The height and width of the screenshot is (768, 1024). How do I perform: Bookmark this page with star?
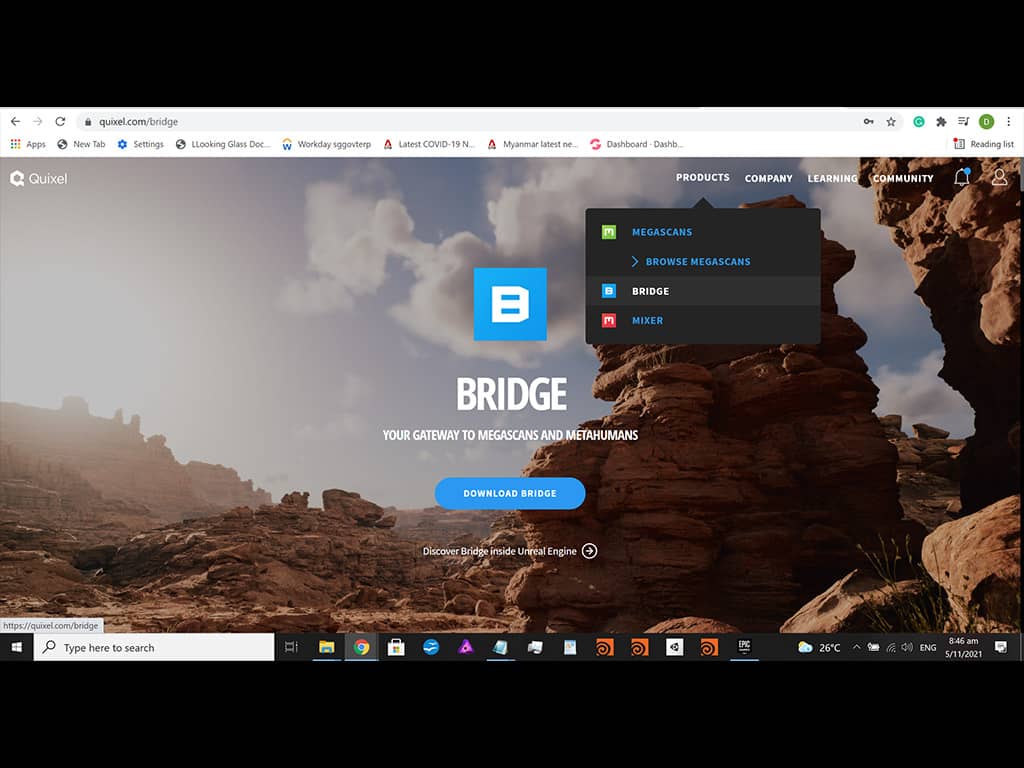tap(891, 121)
